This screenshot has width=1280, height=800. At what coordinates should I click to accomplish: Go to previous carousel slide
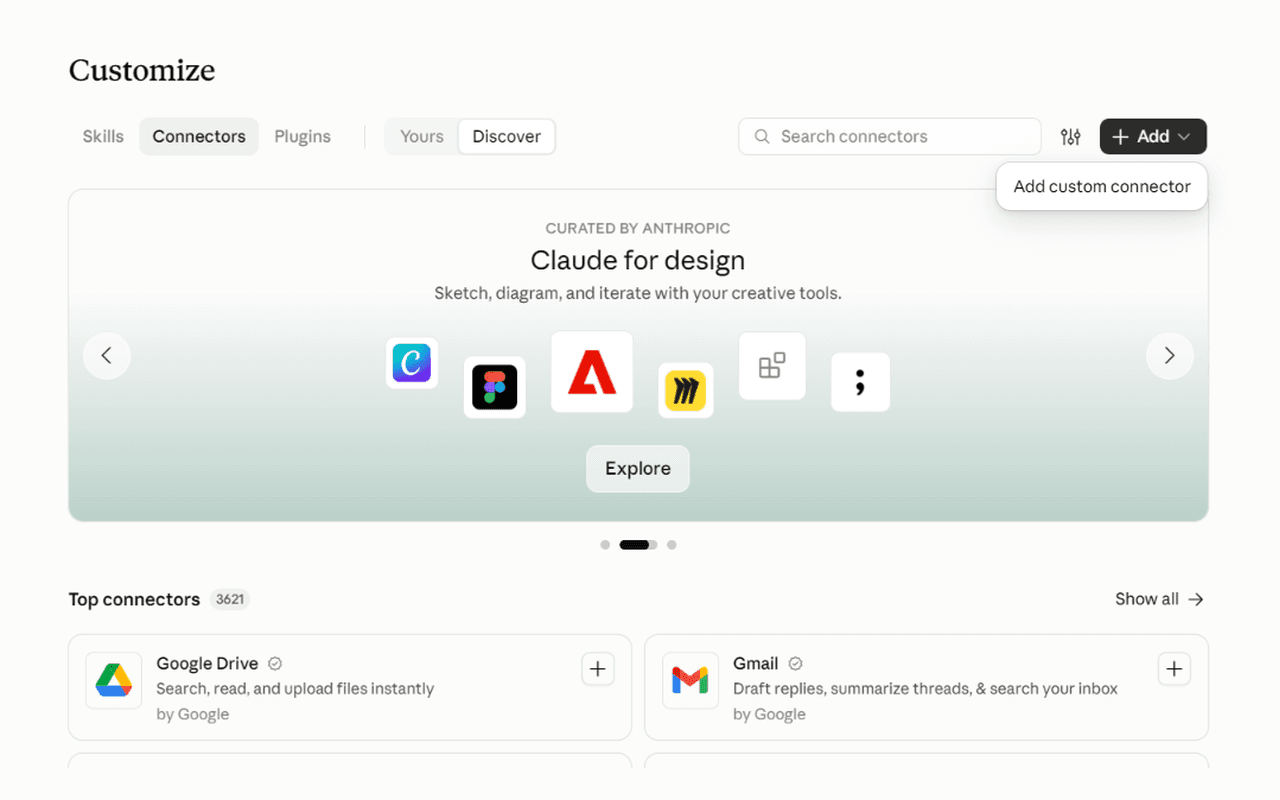point(107,356)
